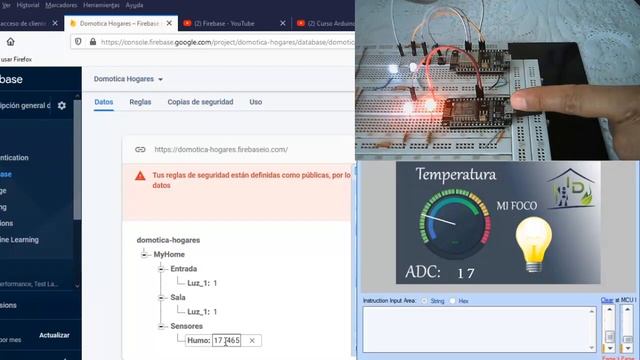Viewport: 640px width, 360px height.
Task: Open project settings gear icon
Action: click(62, 106)
